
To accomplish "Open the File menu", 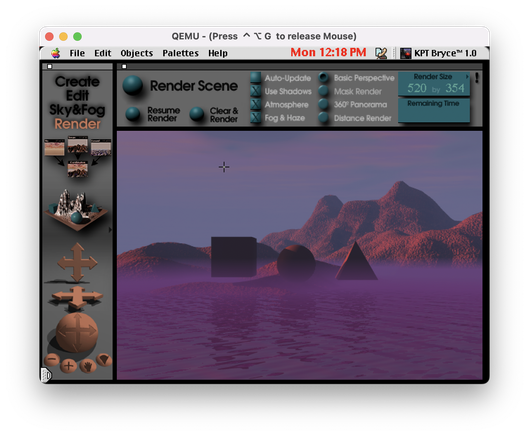I will pos(77,53).
